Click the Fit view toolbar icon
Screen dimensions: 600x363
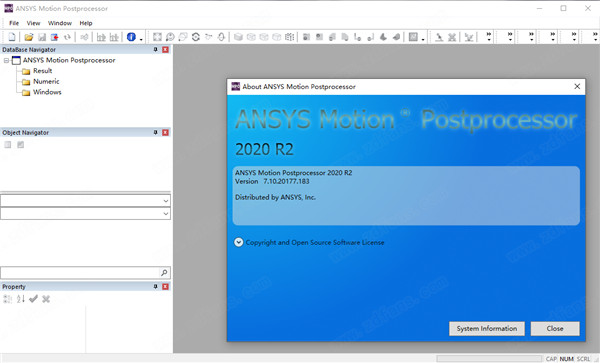pos(157,37)
